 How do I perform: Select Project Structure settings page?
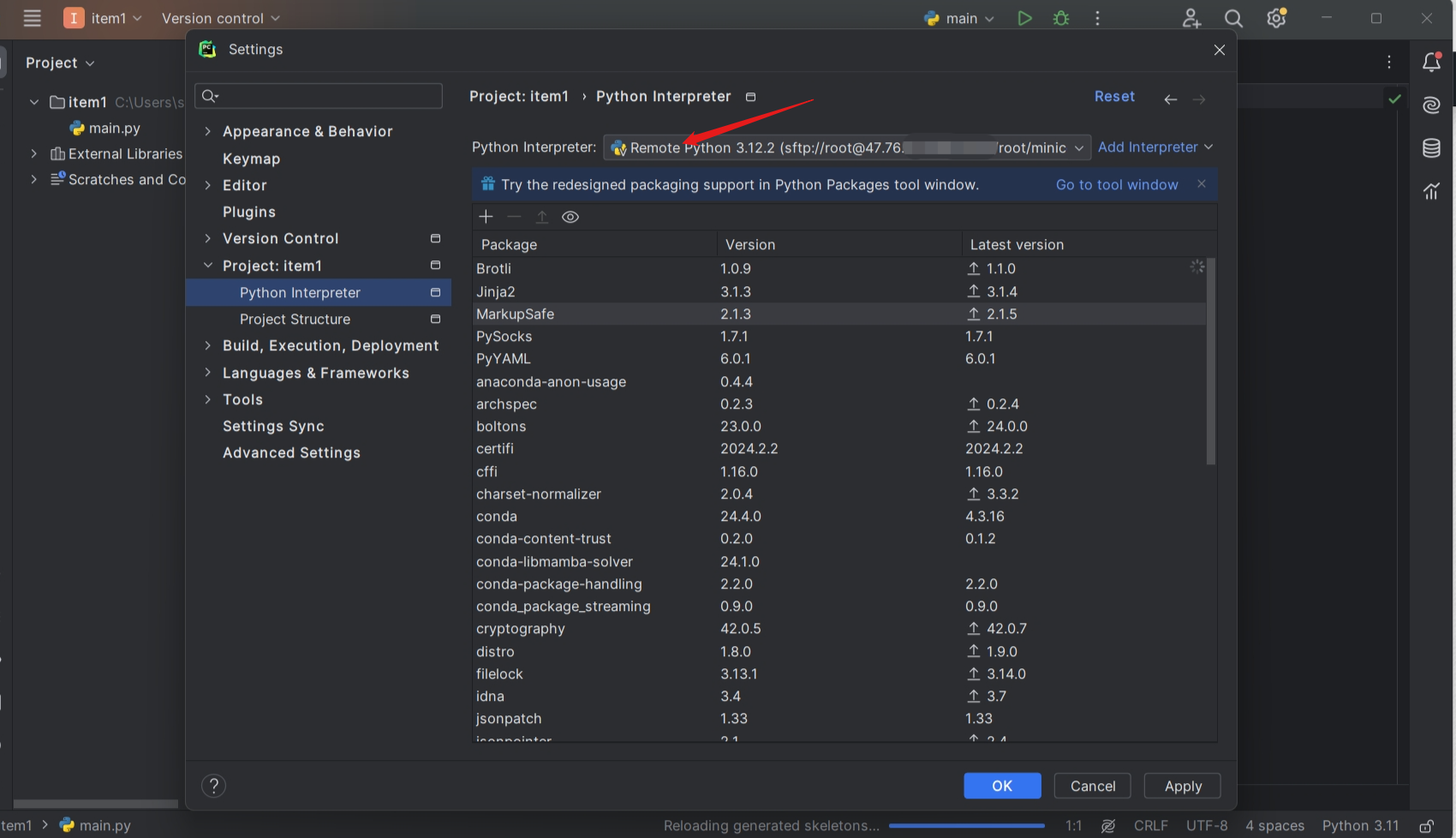(x=295, y=319)
